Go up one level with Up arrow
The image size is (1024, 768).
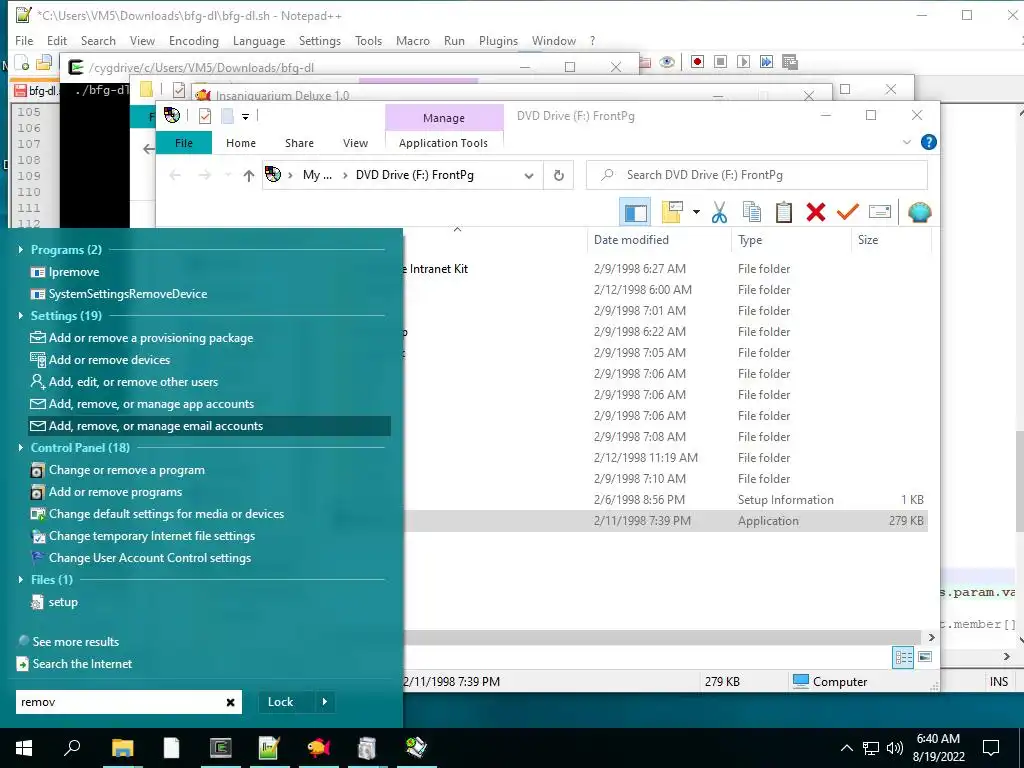tap(248, 175)
